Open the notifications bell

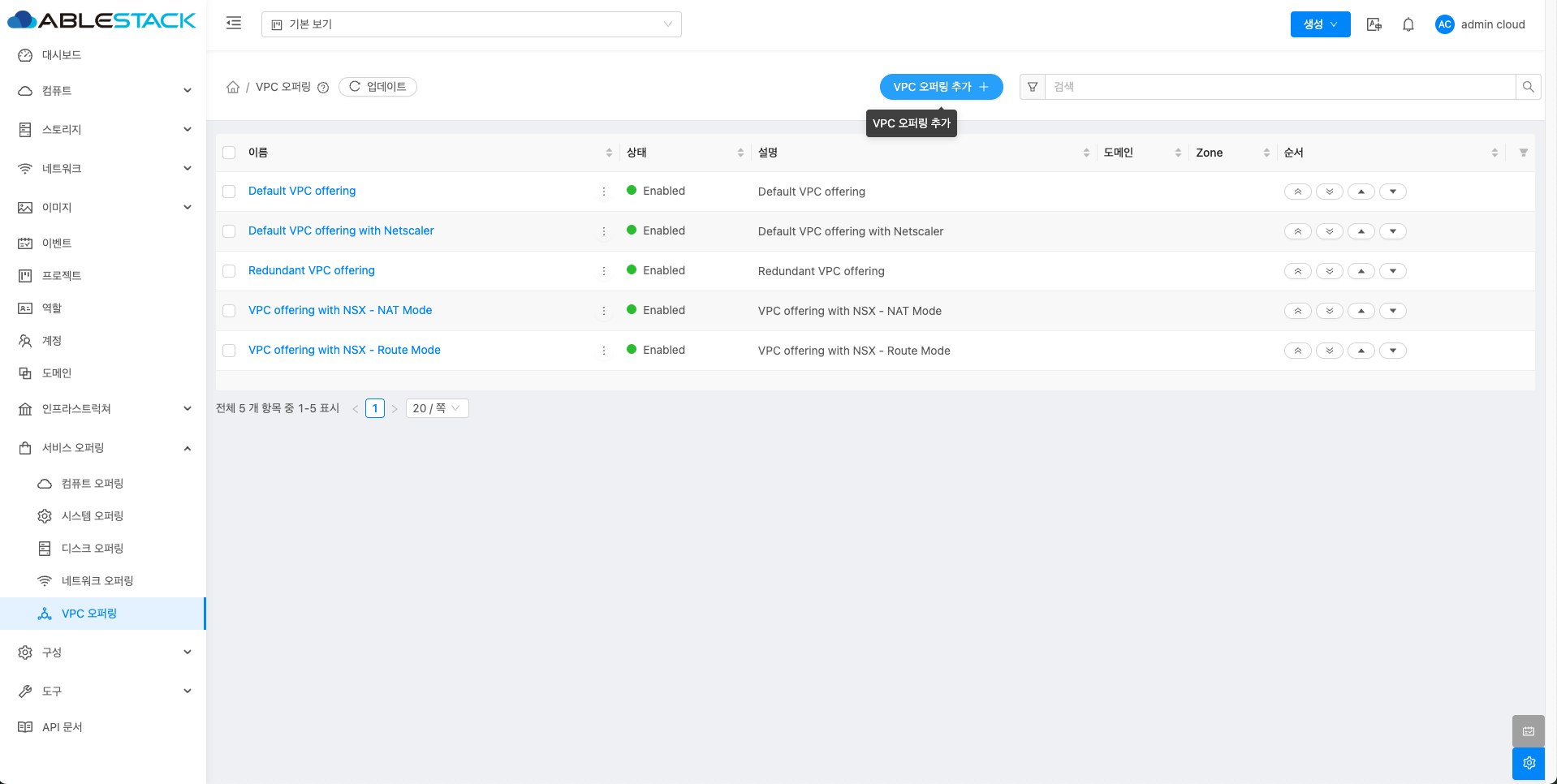coord(1408,24)
